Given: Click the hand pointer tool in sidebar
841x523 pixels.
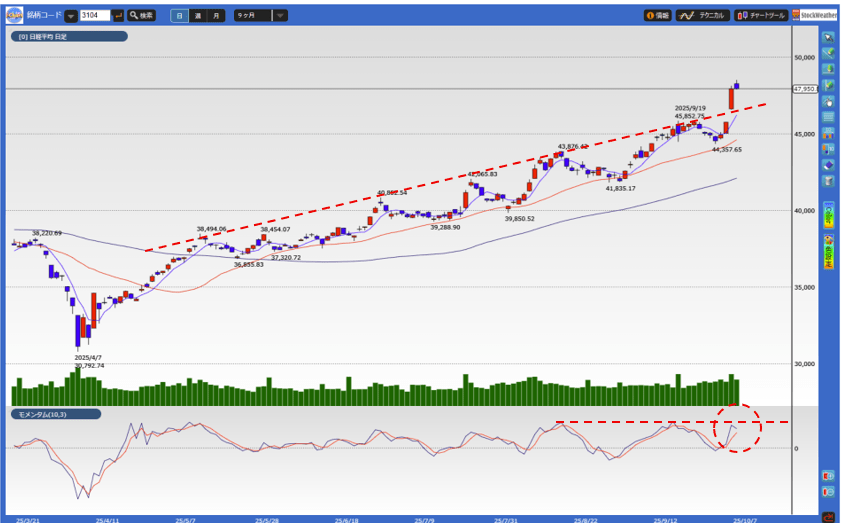Looking at the screenshot, I should [828, 101].
